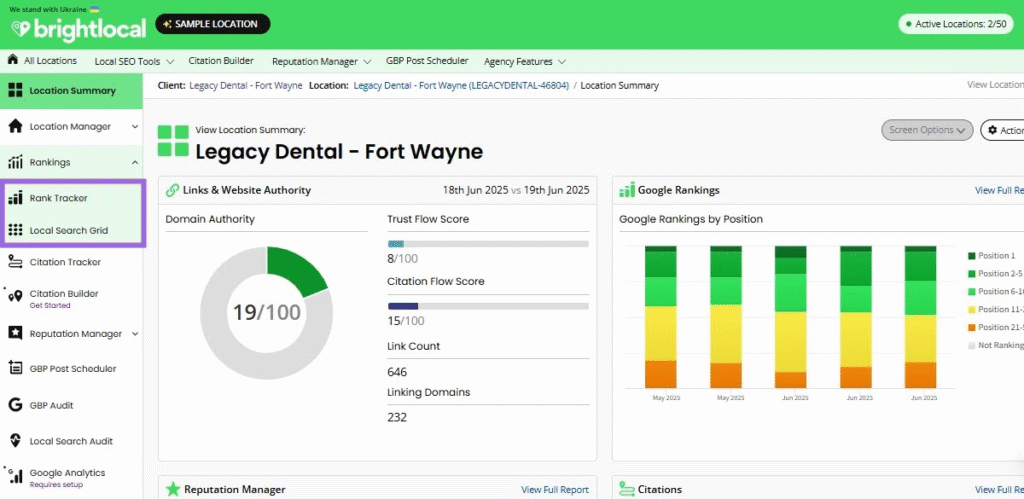Click the Position 2-5 legend color swatch
The height and width of the screenshot is (499, 1024).
tap(971, 274)
